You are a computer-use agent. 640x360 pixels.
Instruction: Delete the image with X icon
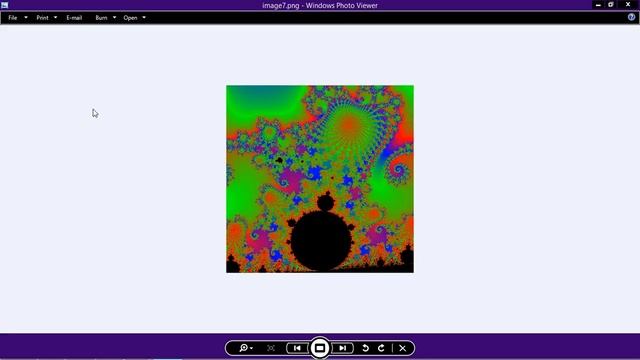click(x=402, y=348)
